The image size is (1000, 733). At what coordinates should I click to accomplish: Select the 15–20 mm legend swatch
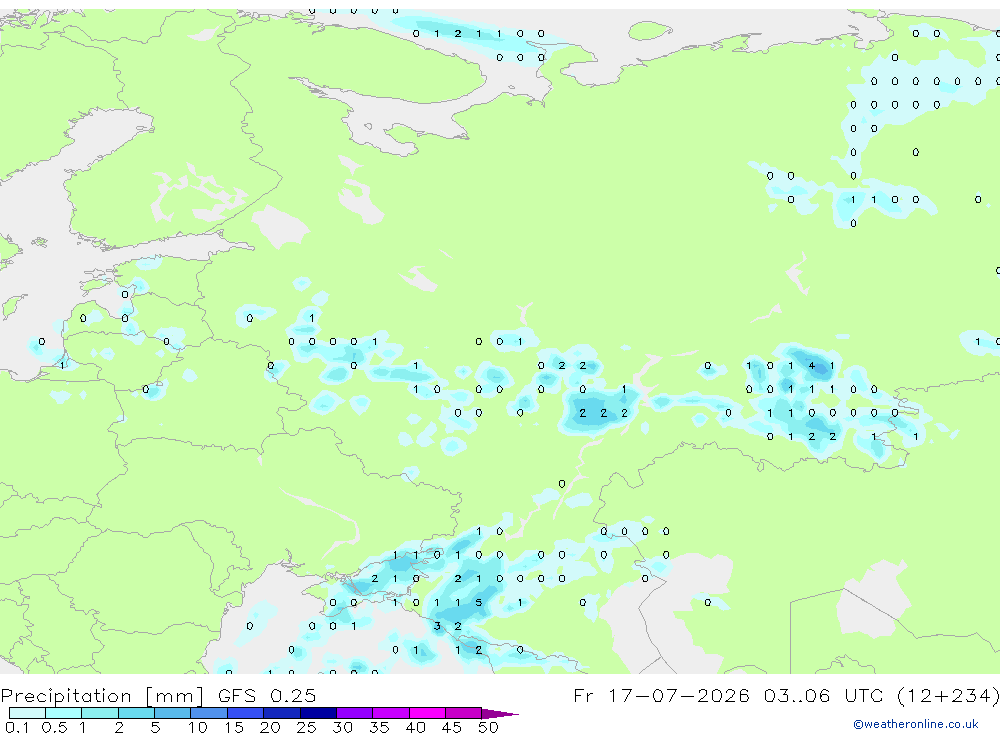[246, 713]
